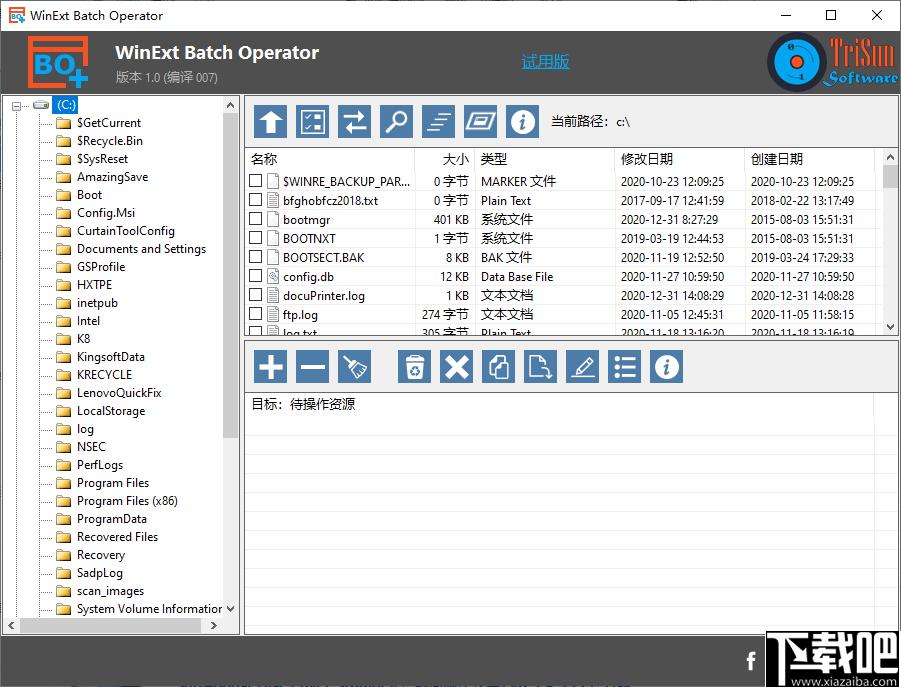Click the move files icon

540,366
